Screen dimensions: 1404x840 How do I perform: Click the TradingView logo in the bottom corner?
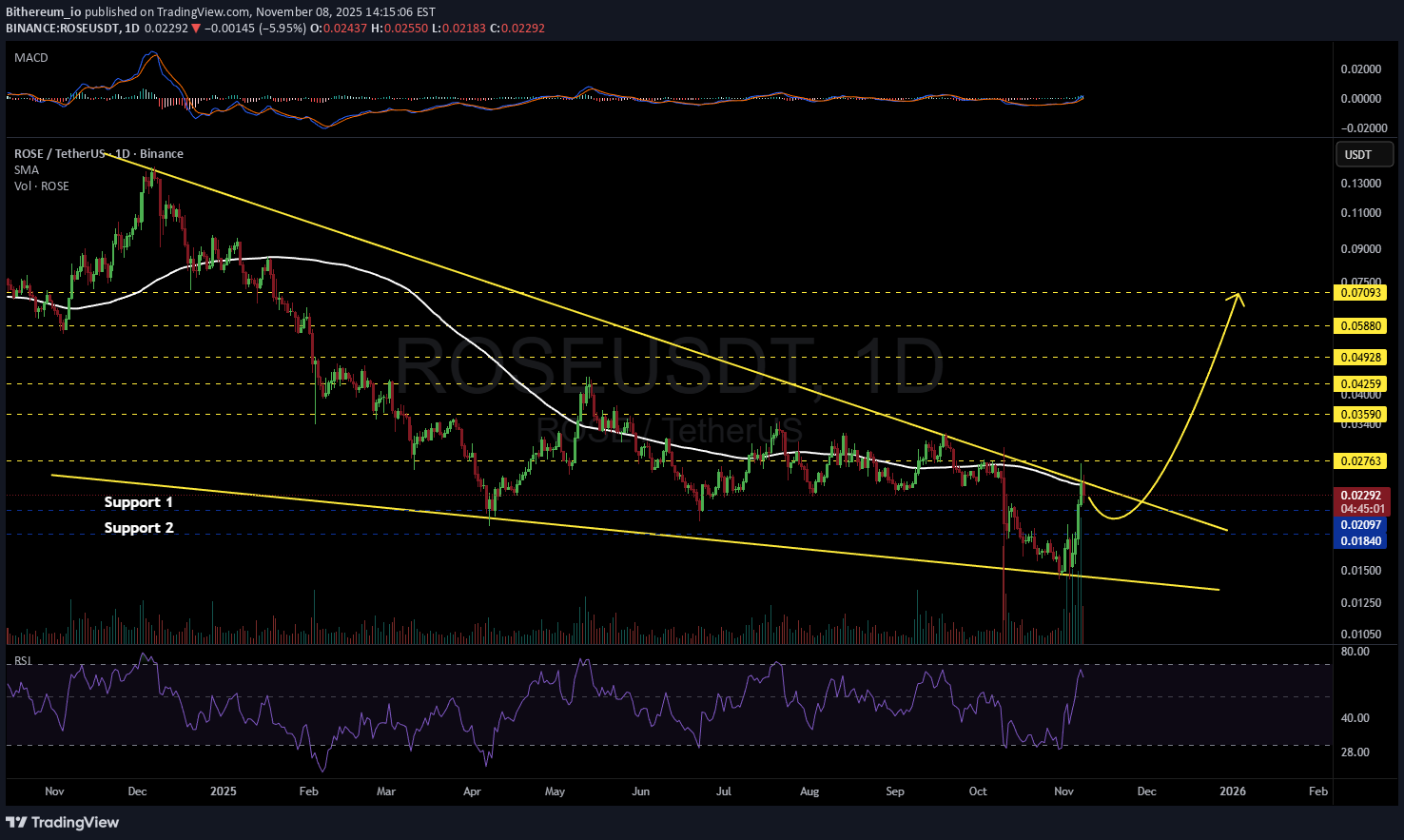coord(63,822)
